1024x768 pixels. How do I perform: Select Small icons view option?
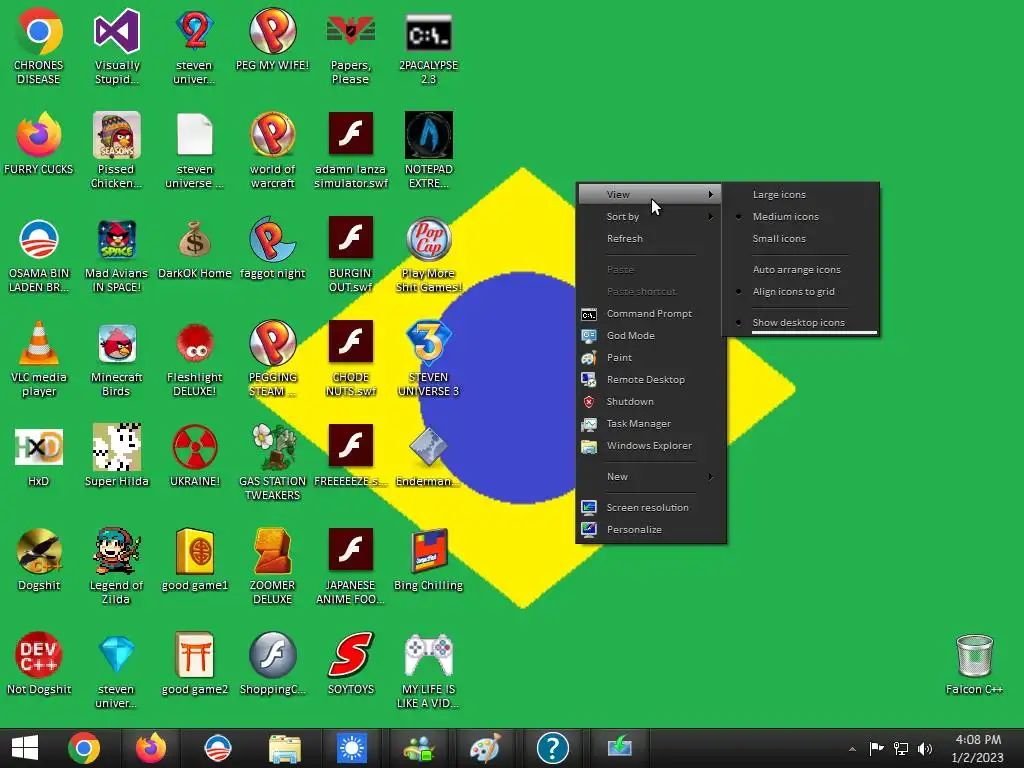(801, 239)
